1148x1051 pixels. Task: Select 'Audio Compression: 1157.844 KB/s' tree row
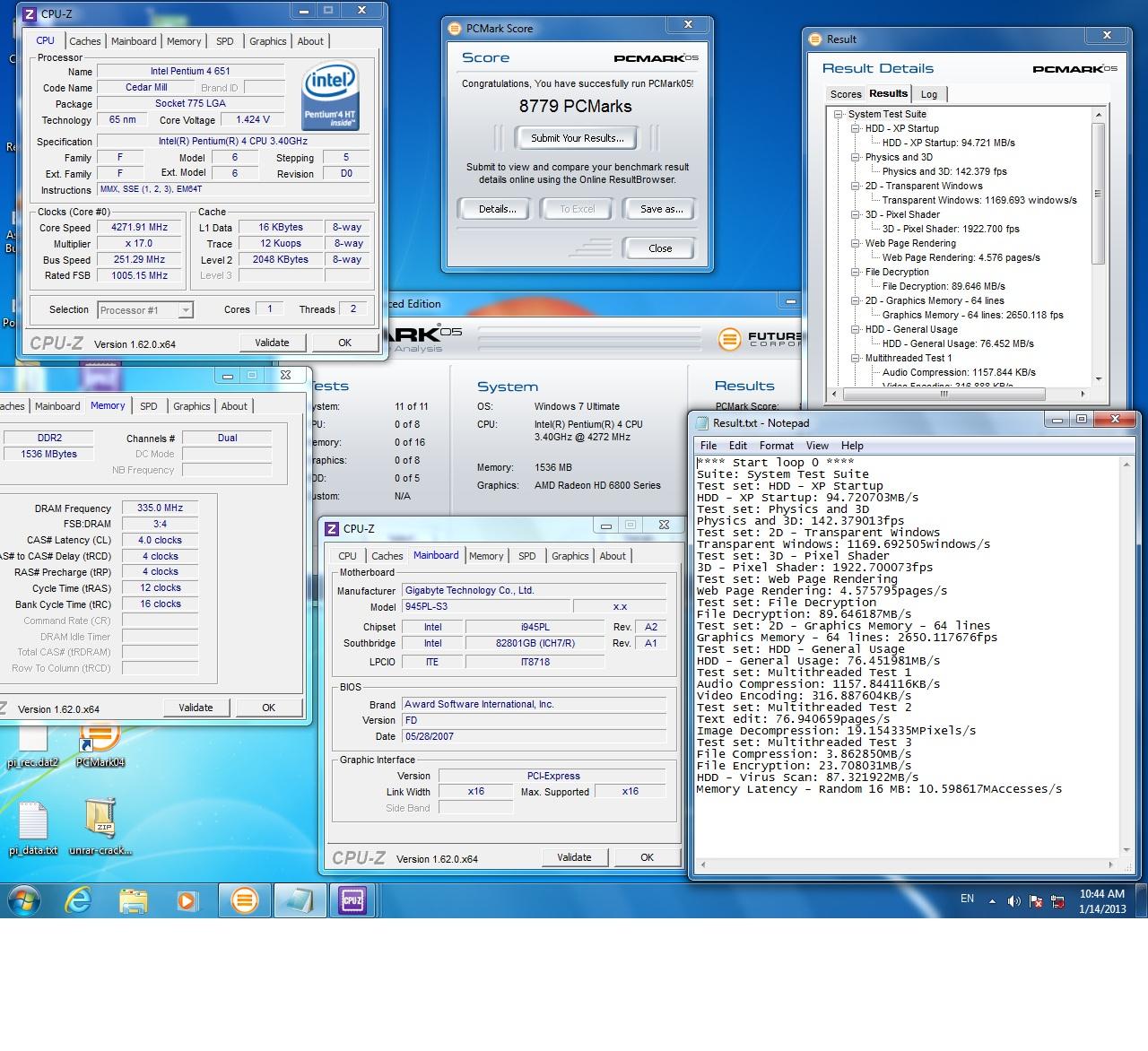click(959, 372)
